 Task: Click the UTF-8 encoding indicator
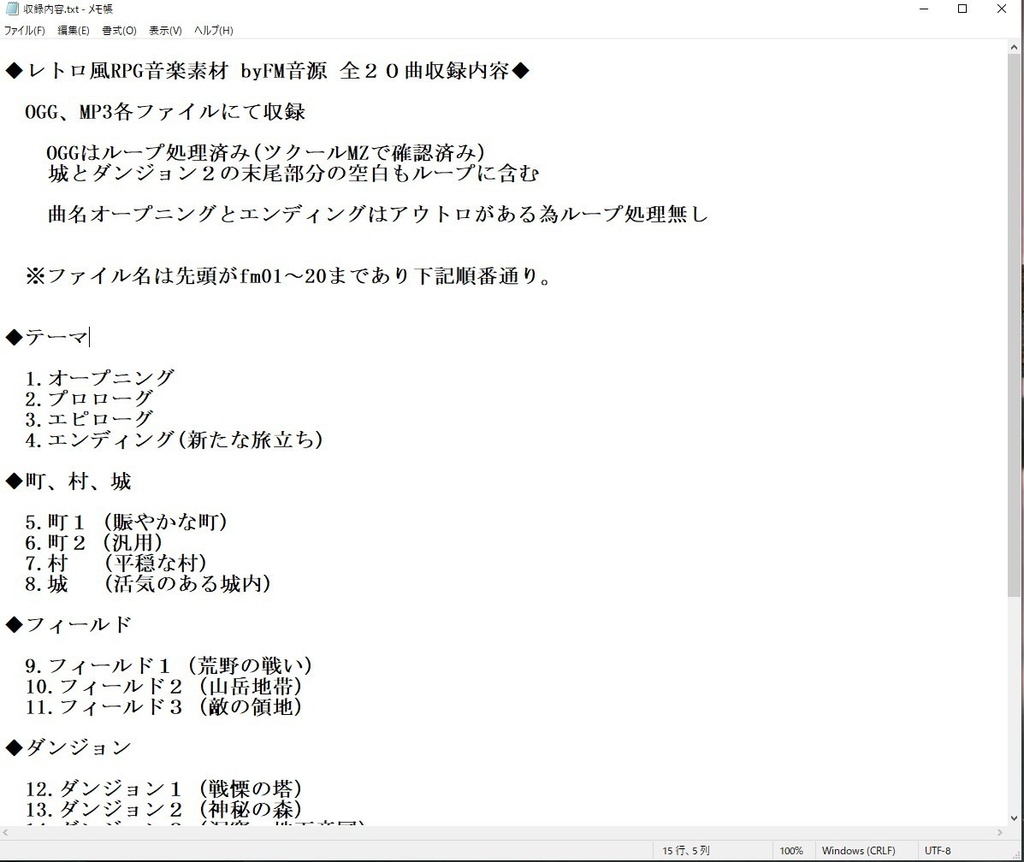938,850
